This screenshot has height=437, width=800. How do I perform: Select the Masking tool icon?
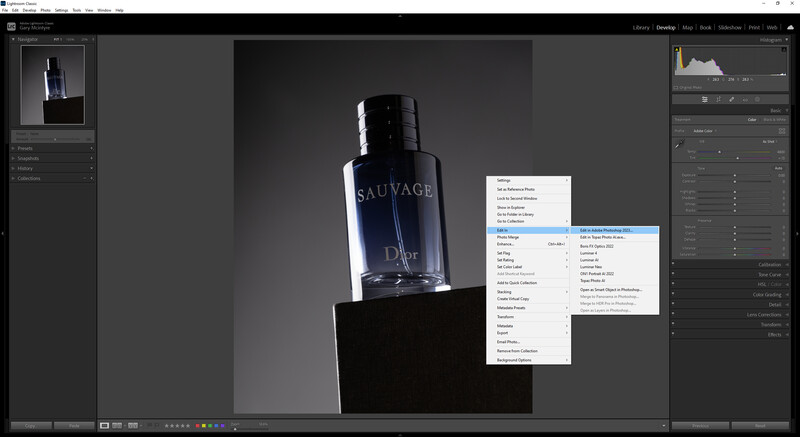[x=758, y=99]
